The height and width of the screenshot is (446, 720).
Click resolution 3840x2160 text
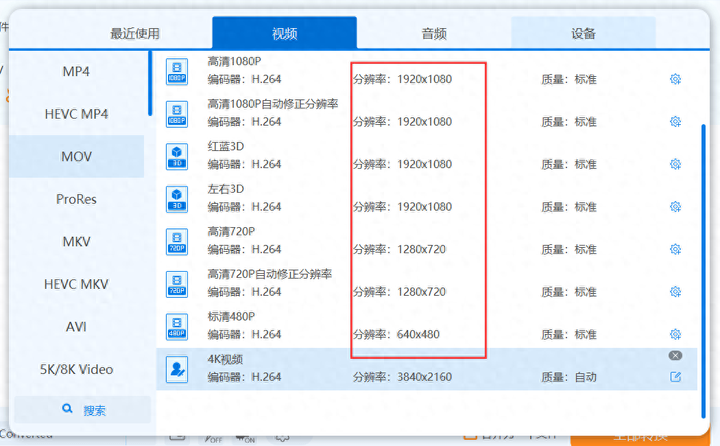[424, 377]
